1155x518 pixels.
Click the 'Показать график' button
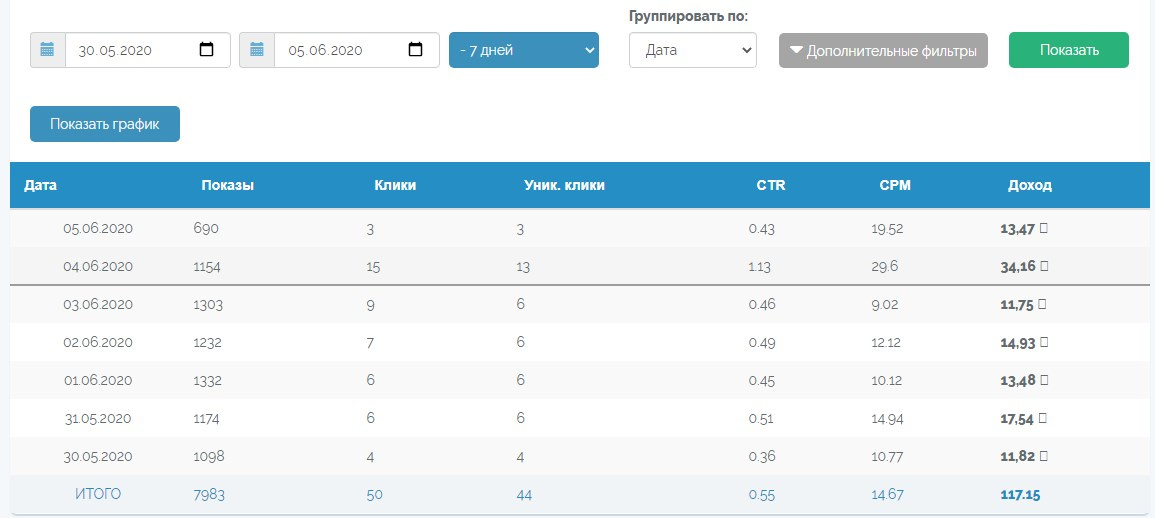pos(105,124)
